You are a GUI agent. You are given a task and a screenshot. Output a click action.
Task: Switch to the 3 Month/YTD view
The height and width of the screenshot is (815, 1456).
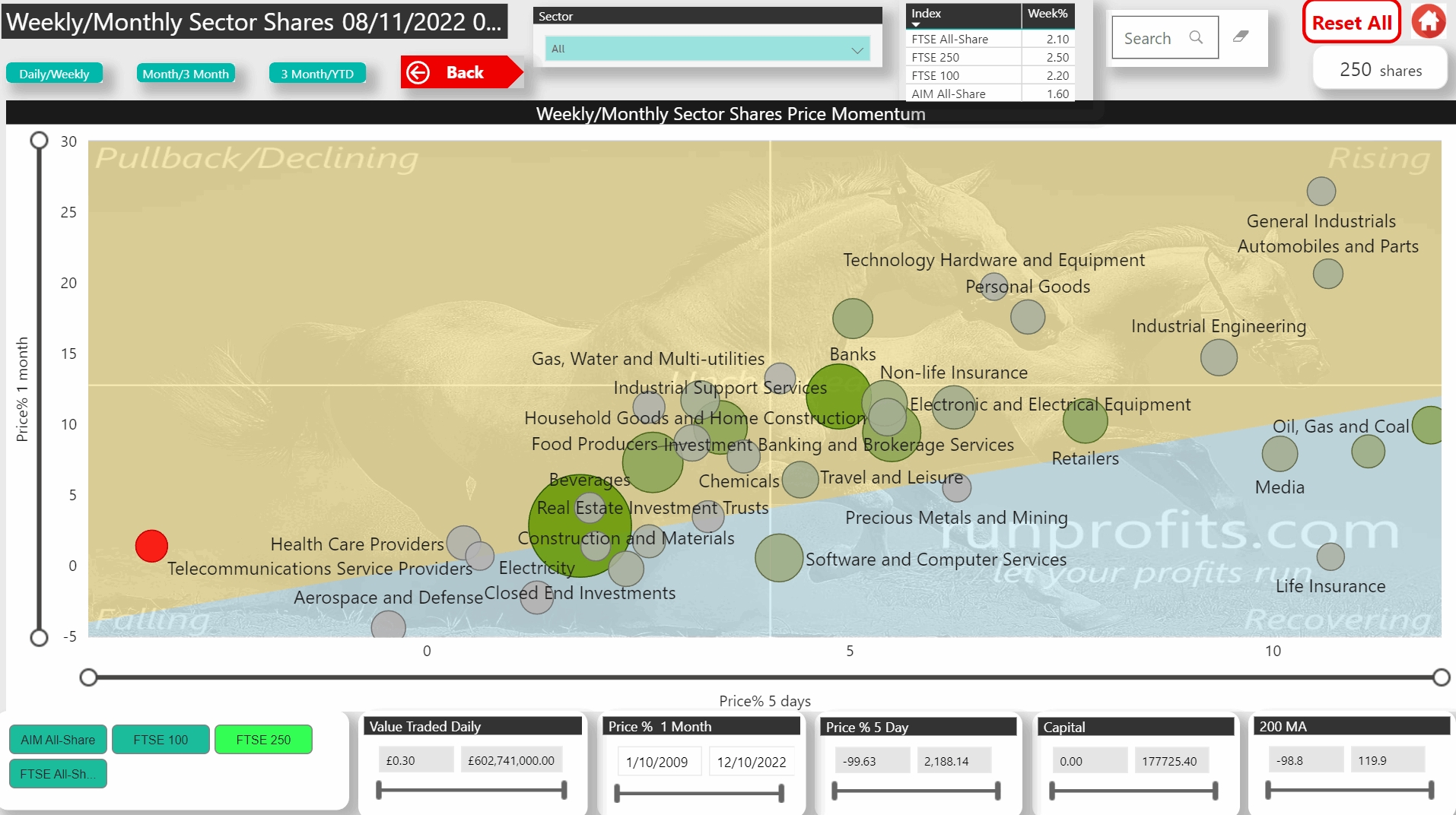(317, 74)
